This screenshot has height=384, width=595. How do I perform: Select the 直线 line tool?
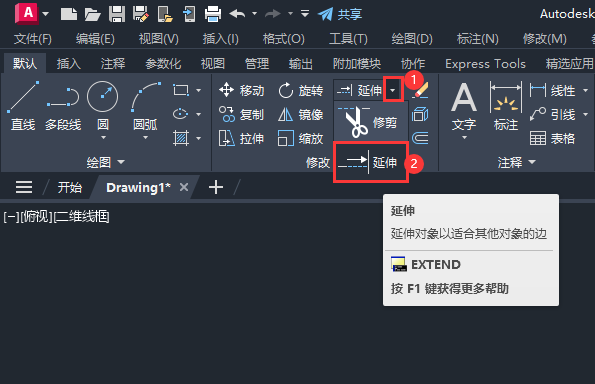point(23,106)
